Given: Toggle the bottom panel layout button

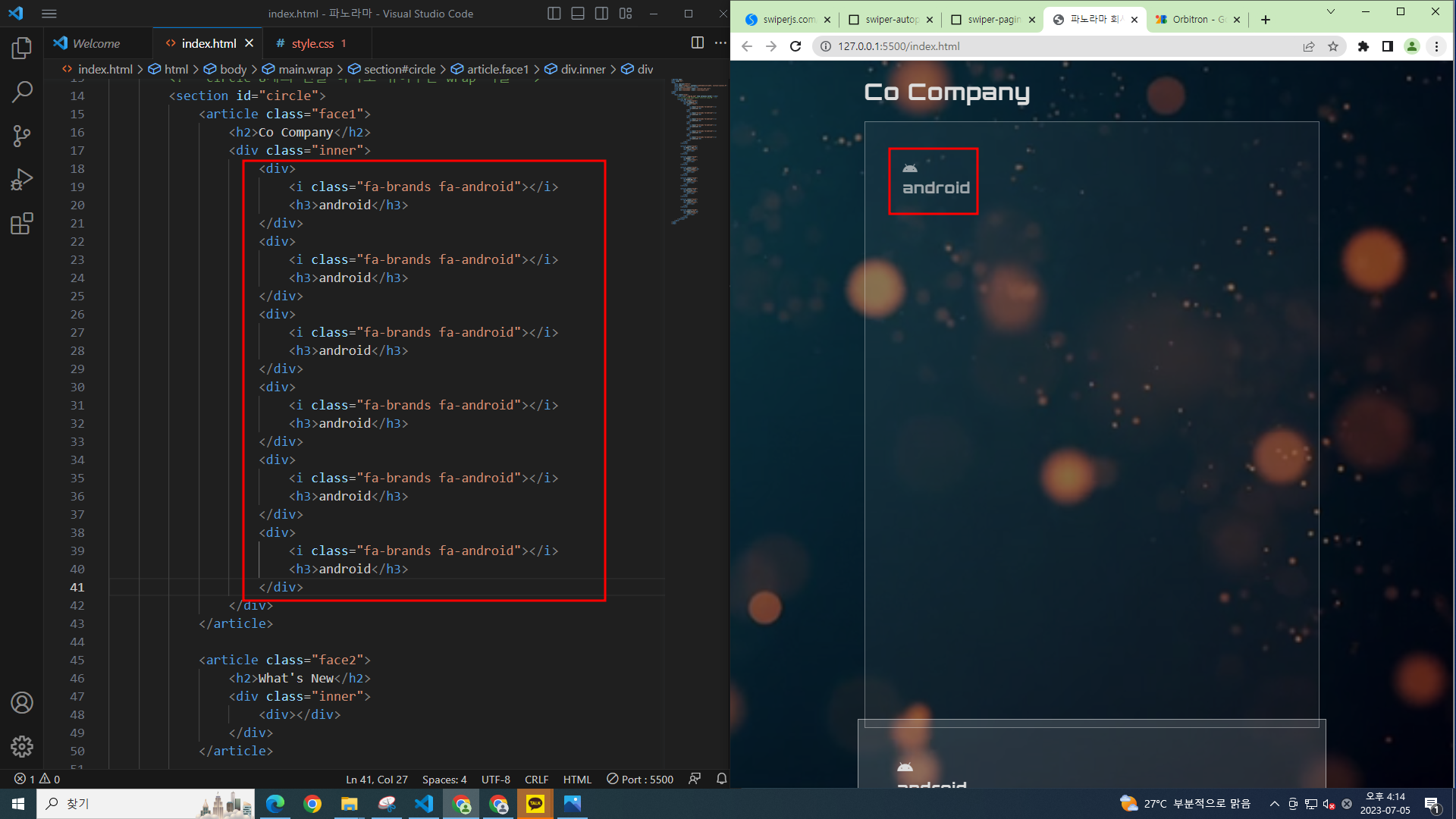Looking at the screenshot, I should (578, 14).
